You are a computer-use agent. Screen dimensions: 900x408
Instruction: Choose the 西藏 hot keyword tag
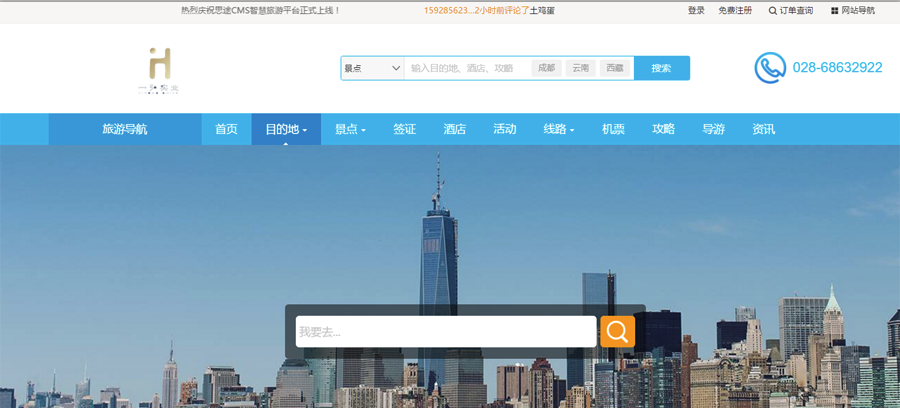(x=615, y=68)
